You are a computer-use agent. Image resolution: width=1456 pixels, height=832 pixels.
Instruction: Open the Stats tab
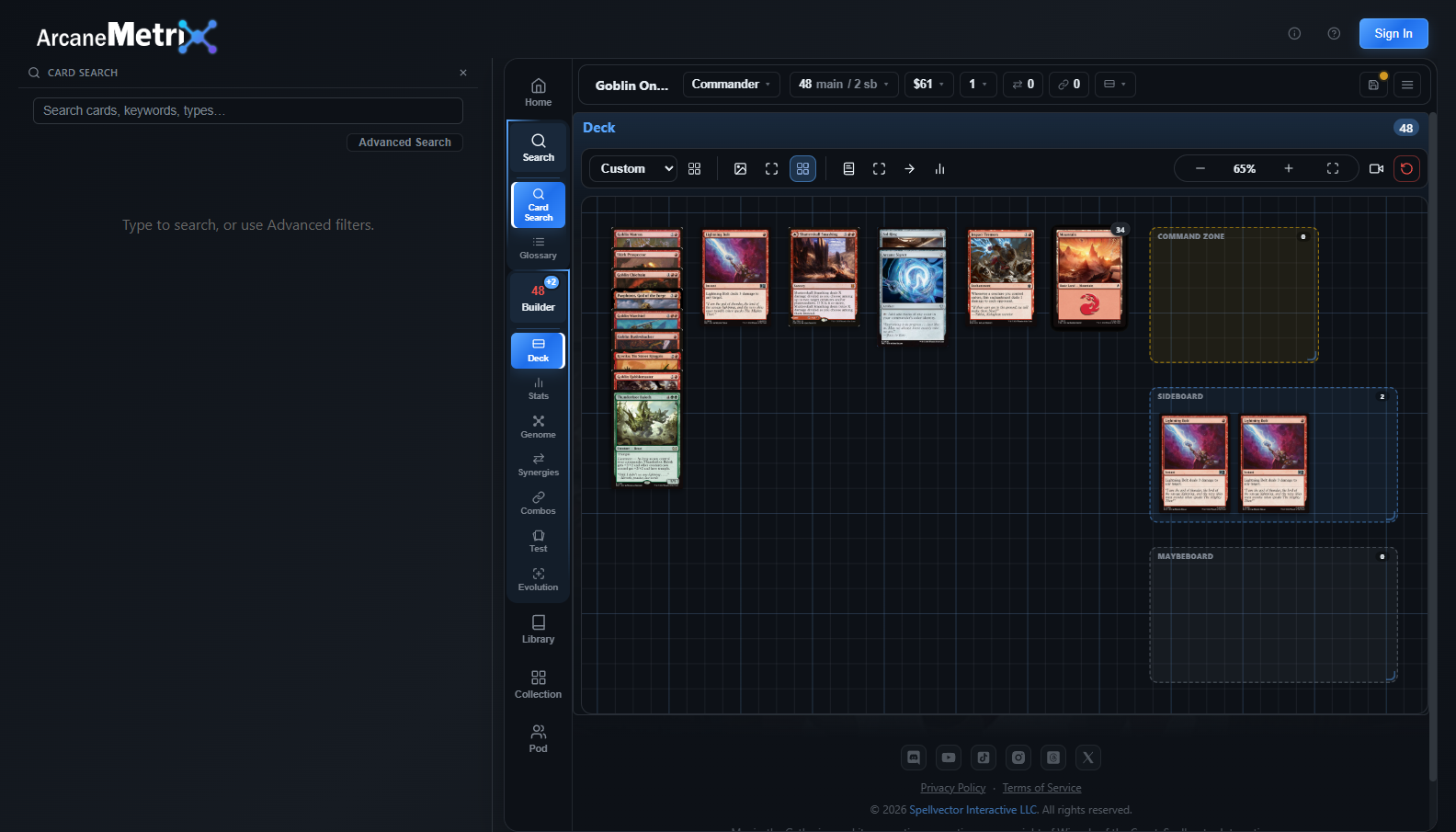538,388
